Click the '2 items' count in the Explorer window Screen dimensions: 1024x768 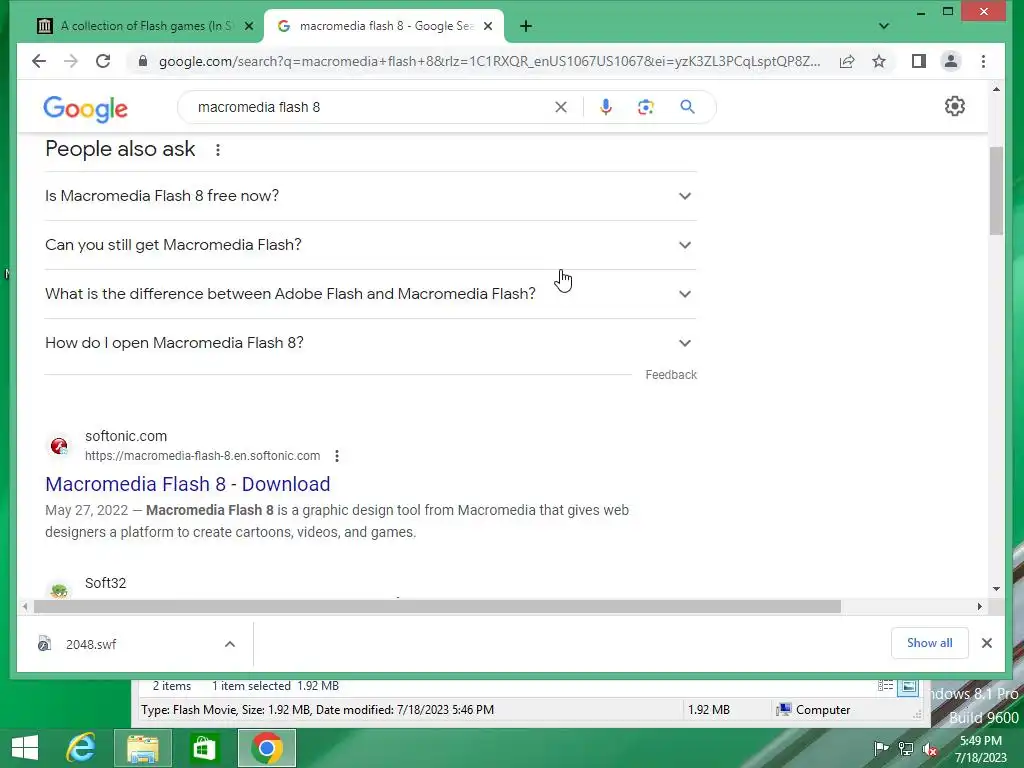172,686
